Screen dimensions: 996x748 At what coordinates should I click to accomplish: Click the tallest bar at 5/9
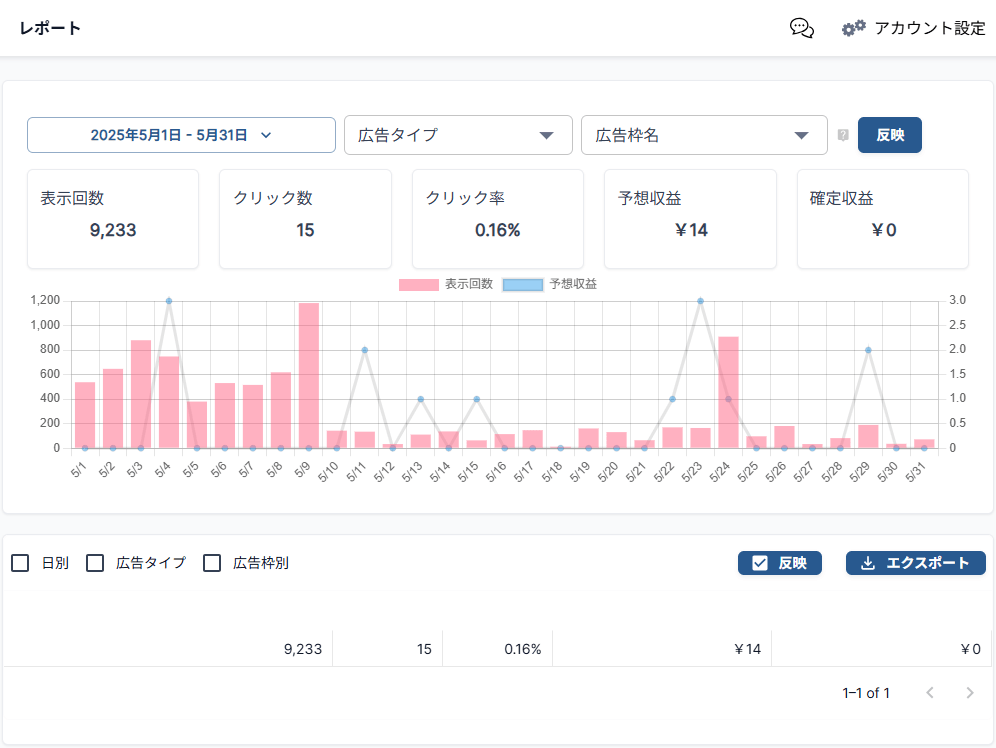(308, 375)
